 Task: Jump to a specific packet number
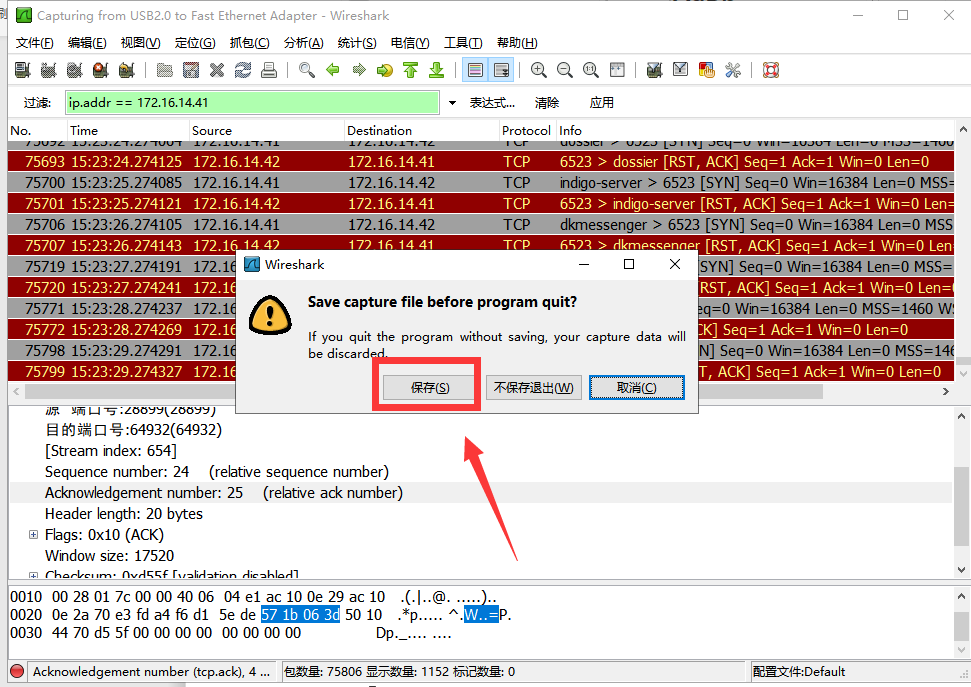click(385, 70)
